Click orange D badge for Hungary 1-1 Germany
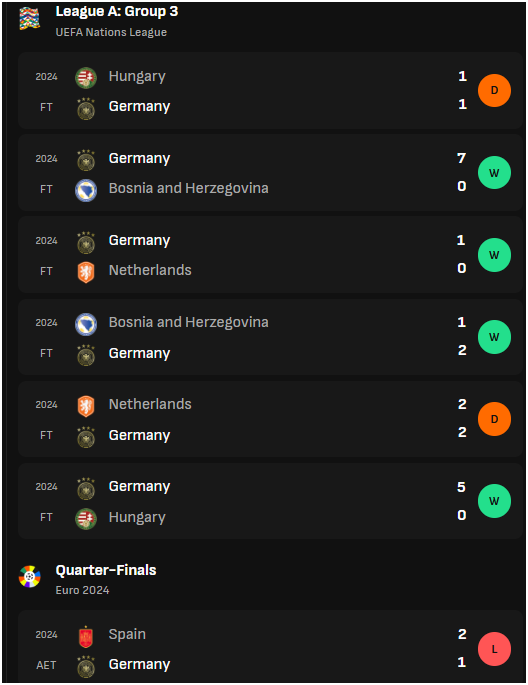 pyautogui.click(x=494, y=90)
